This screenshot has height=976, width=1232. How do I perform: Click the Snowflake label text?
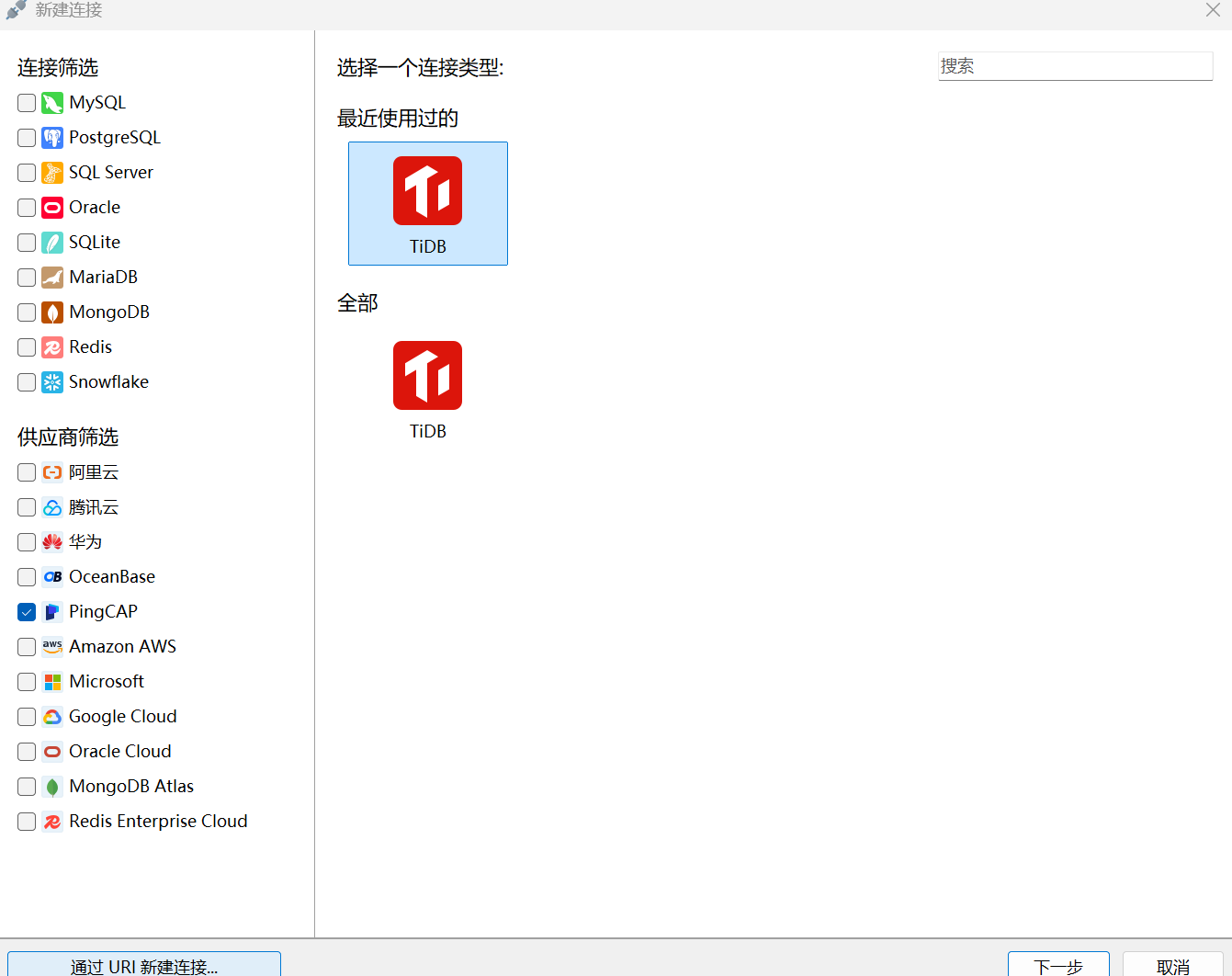coord(108,382)
